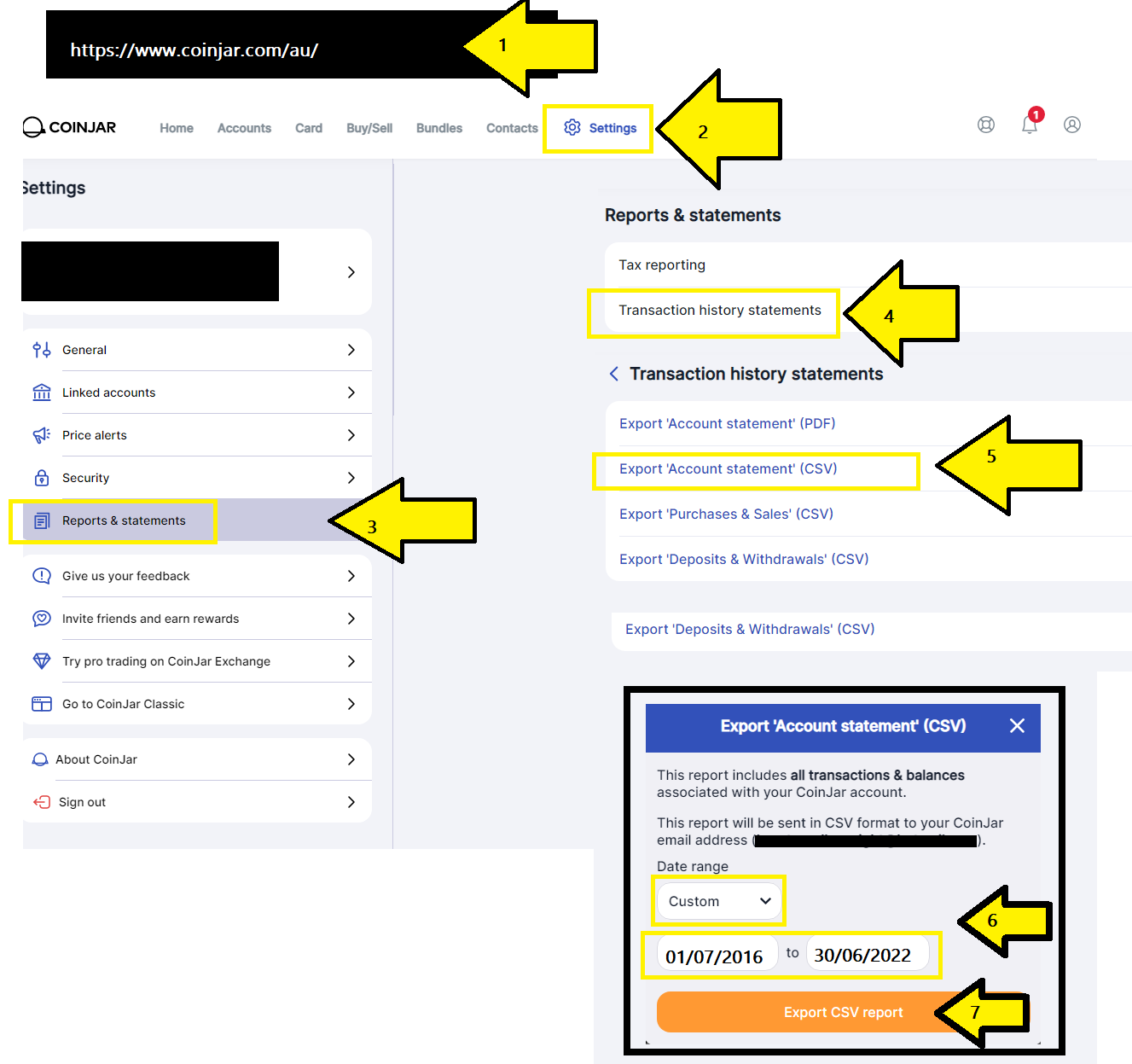Click Export 'Account statement' (PDF)
This screenshot has width=1132, height=1064.
pyautogui.click(x=728, y=424)
